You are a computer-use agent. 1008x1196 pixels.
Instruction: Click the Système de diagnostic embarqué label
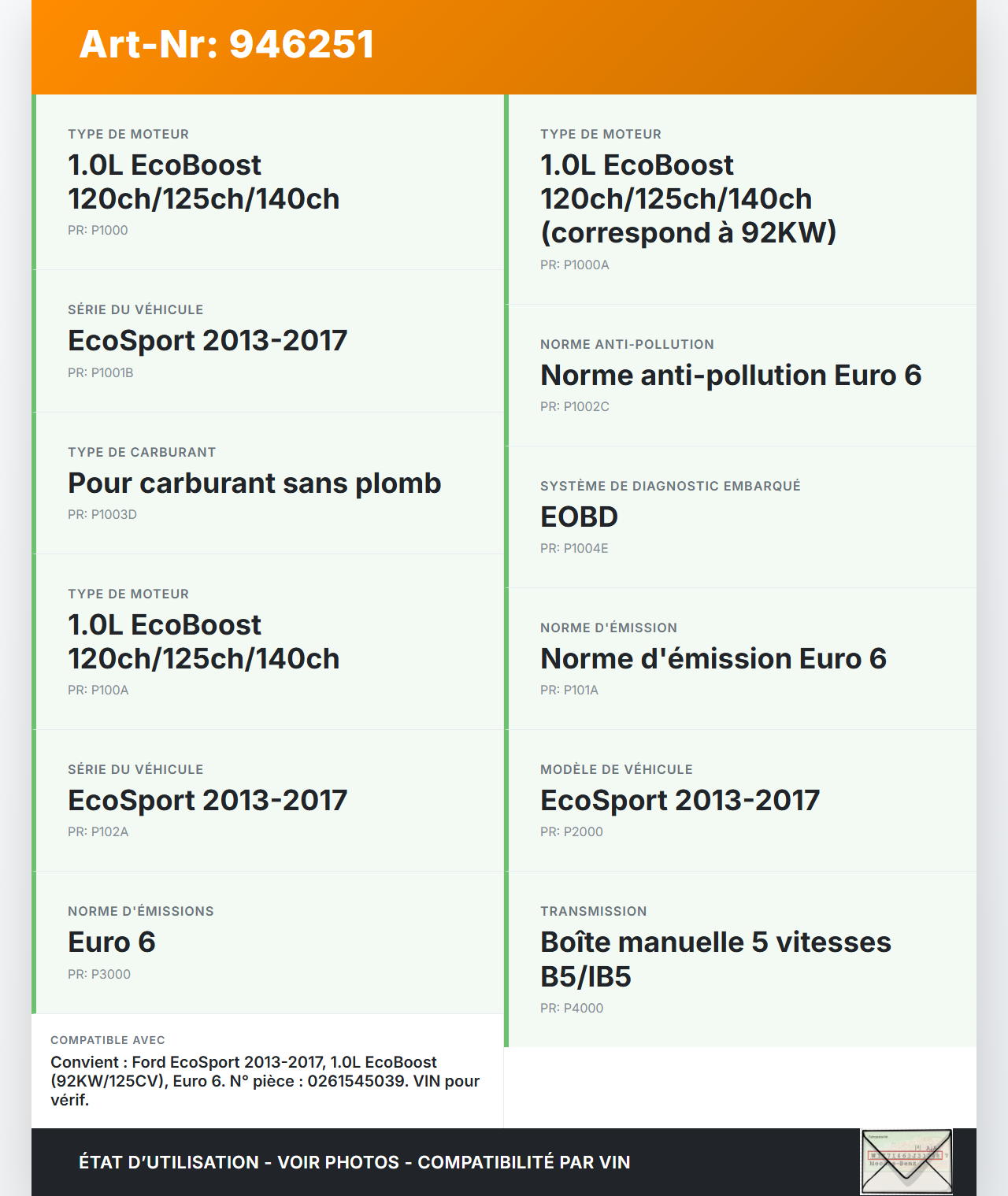click(x=670, y=487)
